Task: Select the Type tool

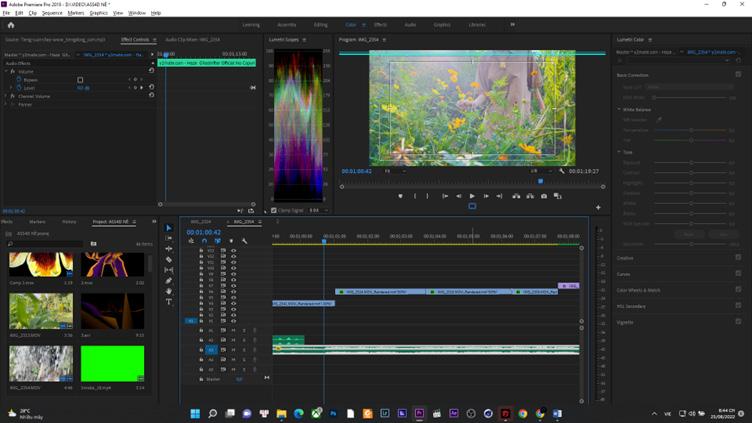Action: click(169, 302)
